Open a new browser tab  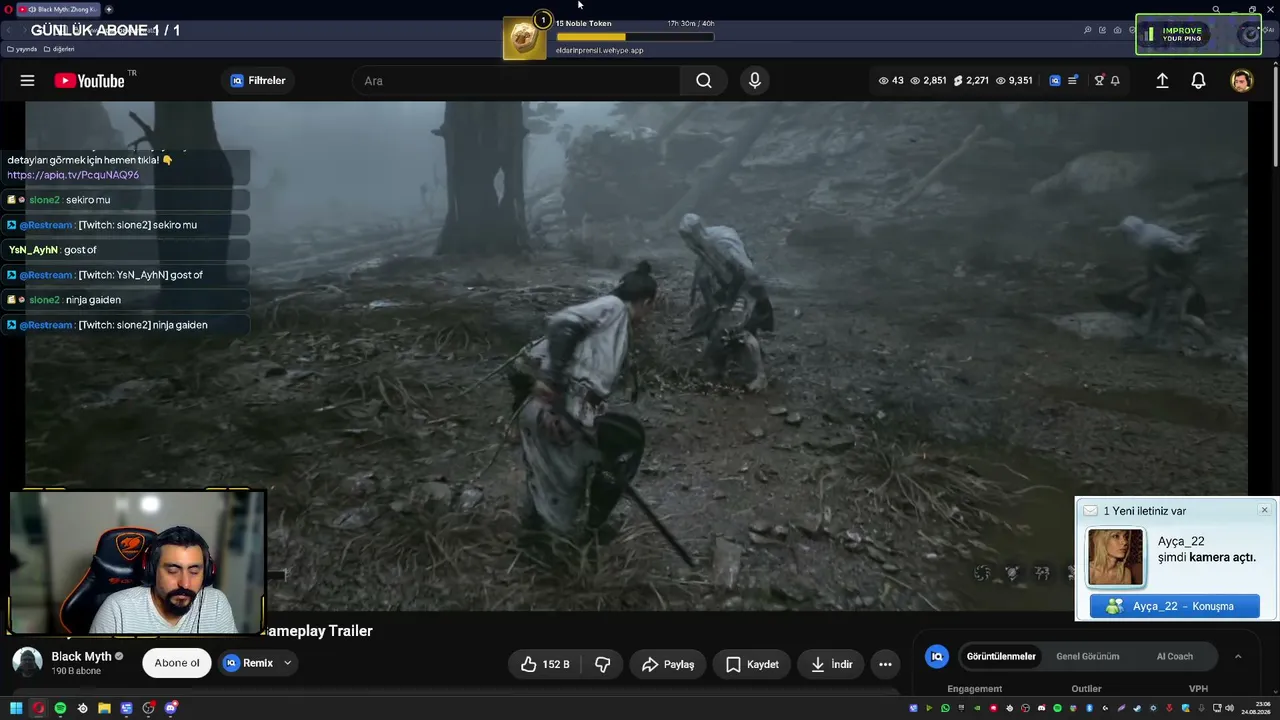(109, 9)
